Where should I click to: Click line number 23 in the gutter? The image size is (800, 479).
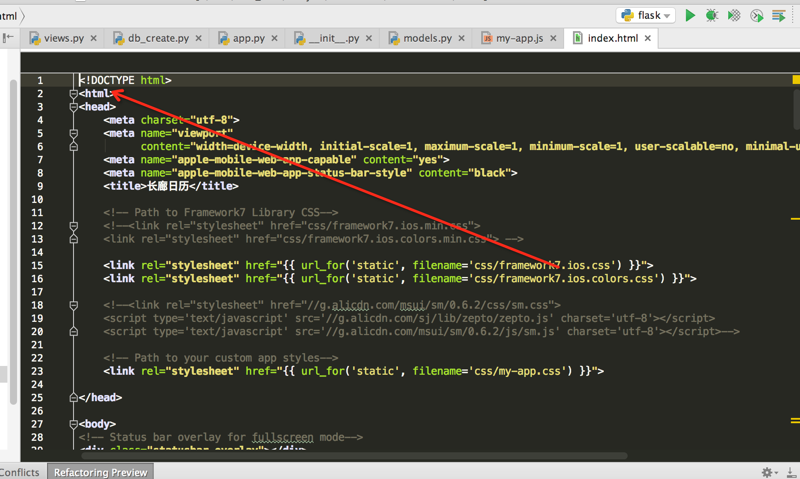[x=37, y=371]
